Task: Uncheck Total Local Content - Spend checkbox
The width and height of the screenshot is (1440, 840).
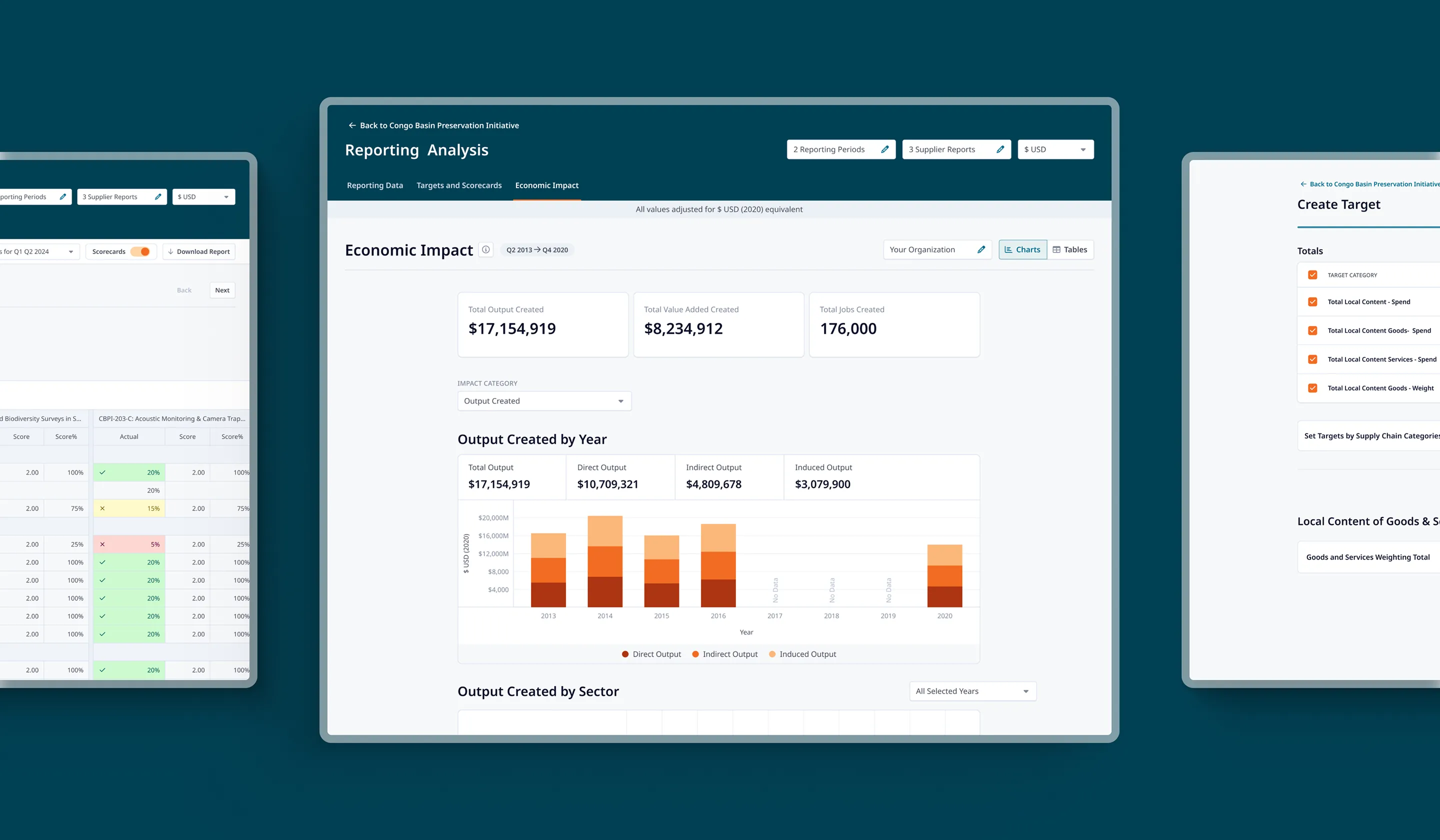Action: point(1312,301)
